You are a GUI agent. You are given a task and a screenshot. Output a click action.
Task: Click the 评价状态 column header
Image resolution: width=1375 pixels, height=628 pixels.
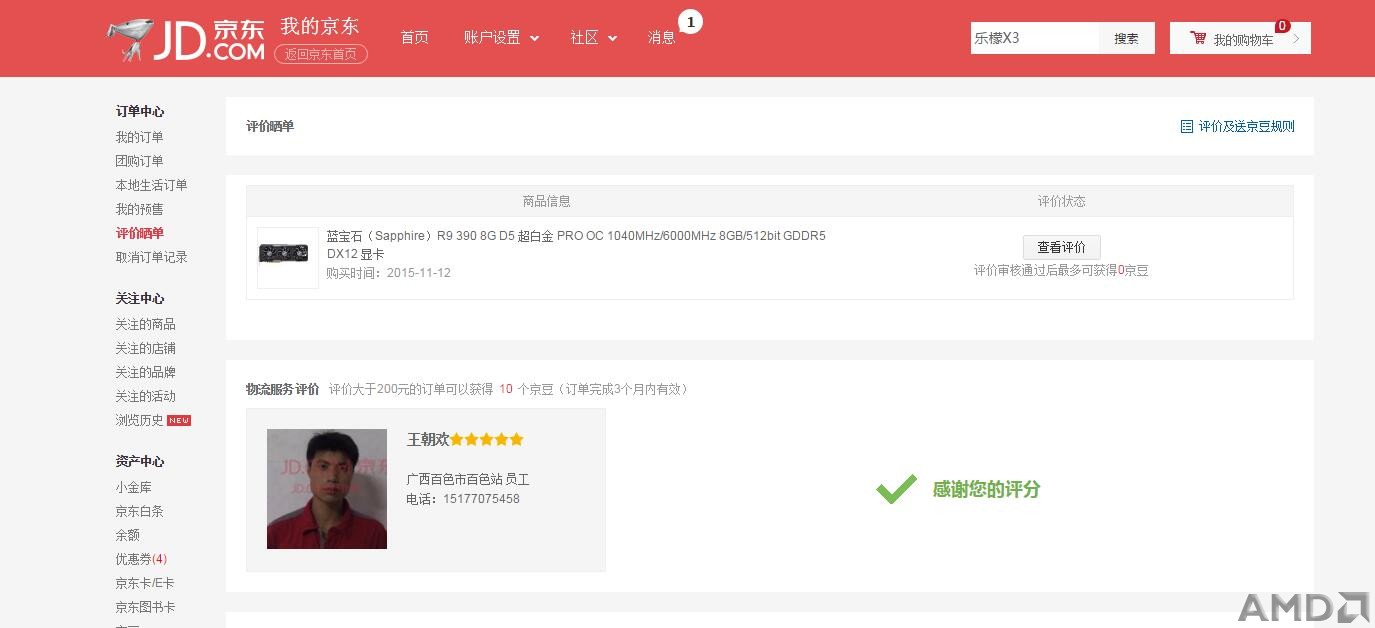pyautogui.click(x=1061, y=201)
